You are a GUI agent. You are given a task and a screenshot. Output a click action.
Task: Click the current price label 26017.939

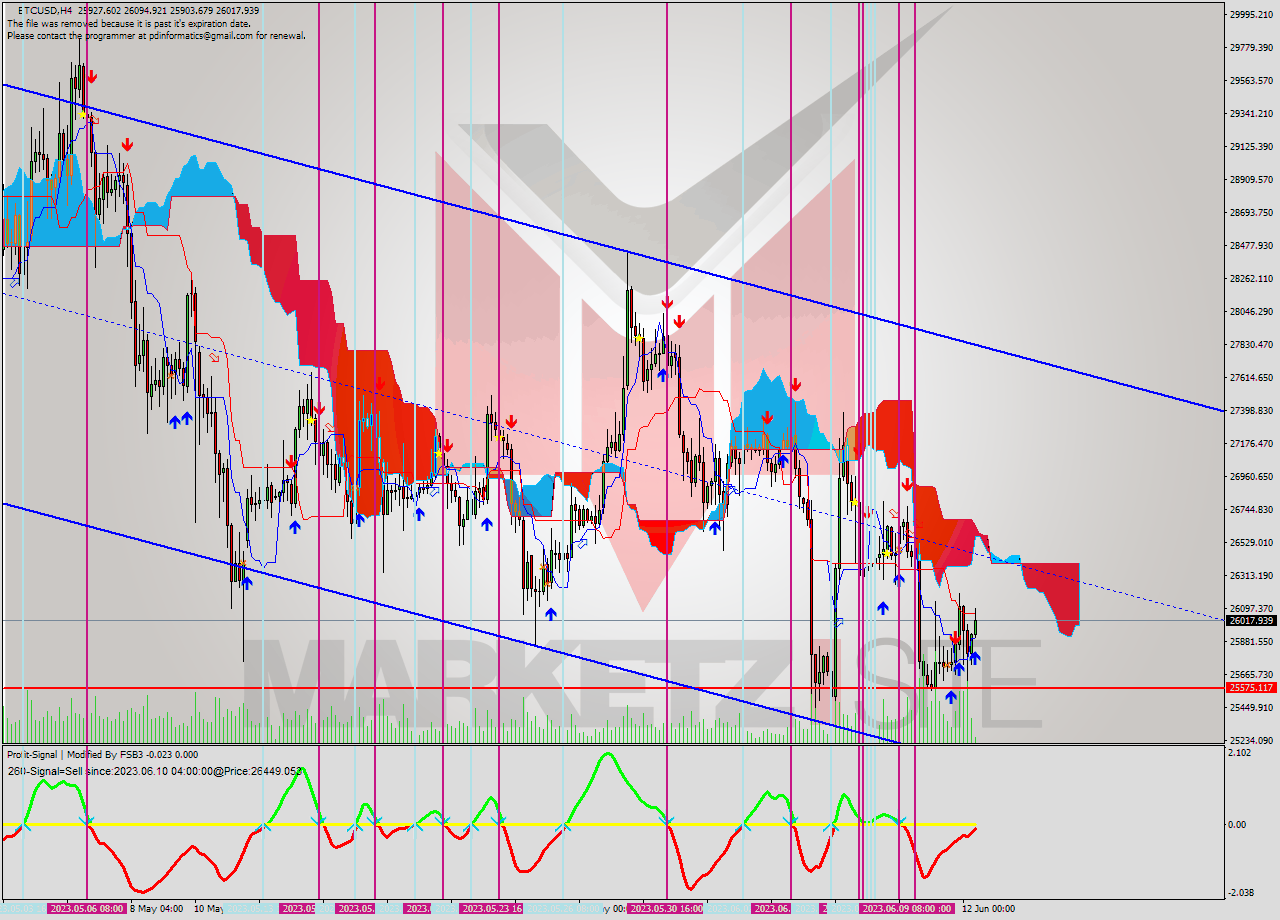(x=1252, y=620)
